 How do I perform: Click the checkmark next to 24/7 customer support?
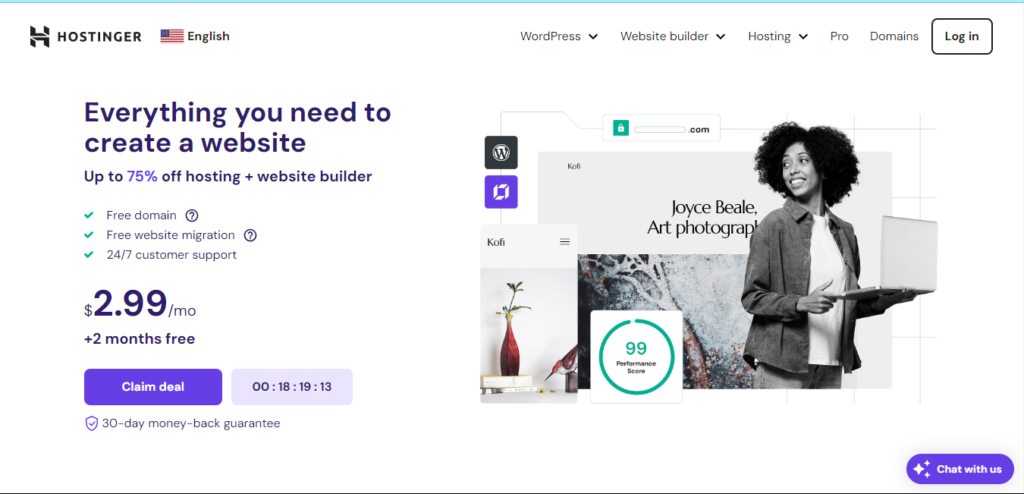(89, 255)
